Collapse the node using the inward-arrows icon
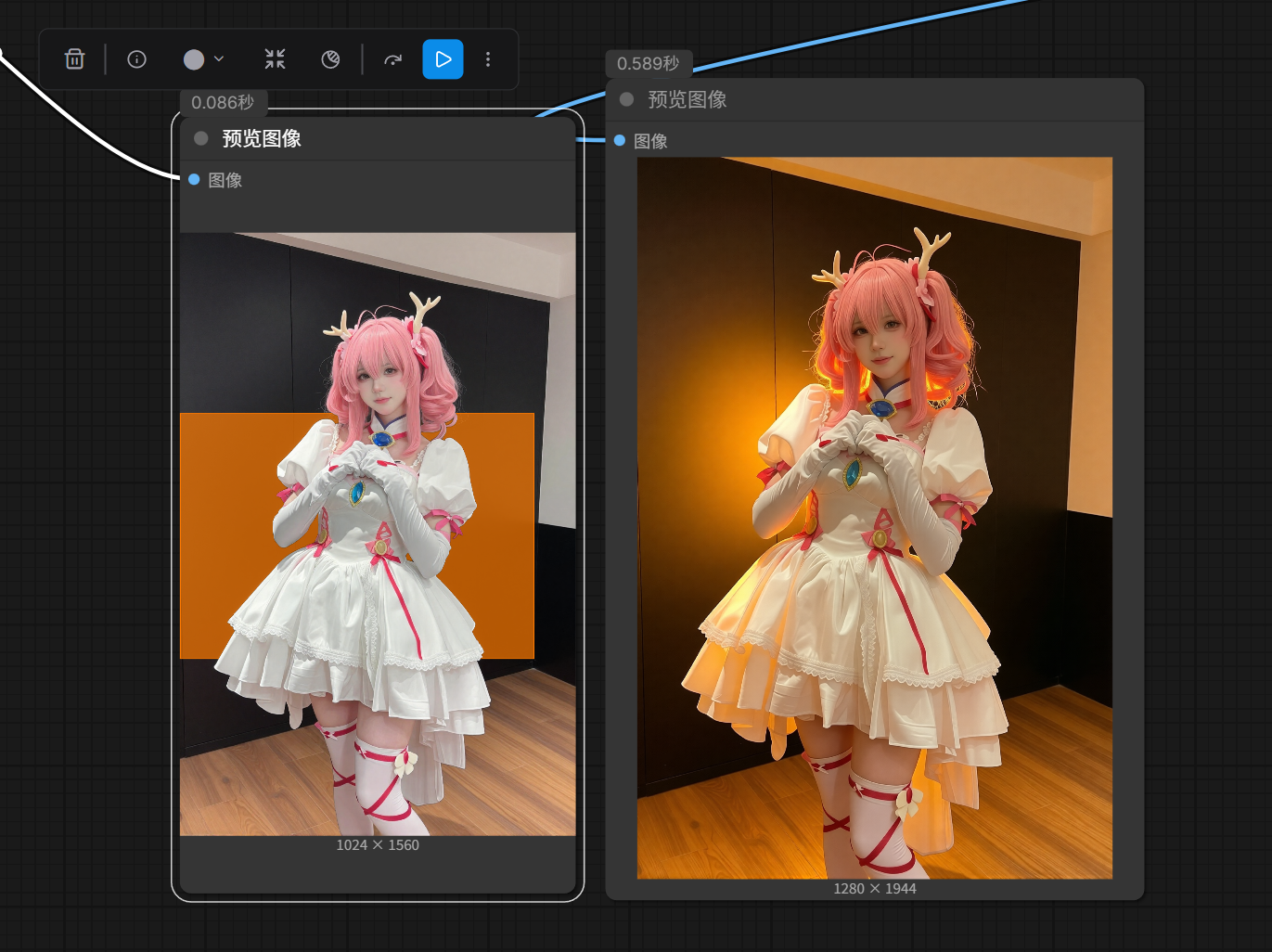This screenshot has width=1272, height=952. pyautogui.click(x=275, y=59)
